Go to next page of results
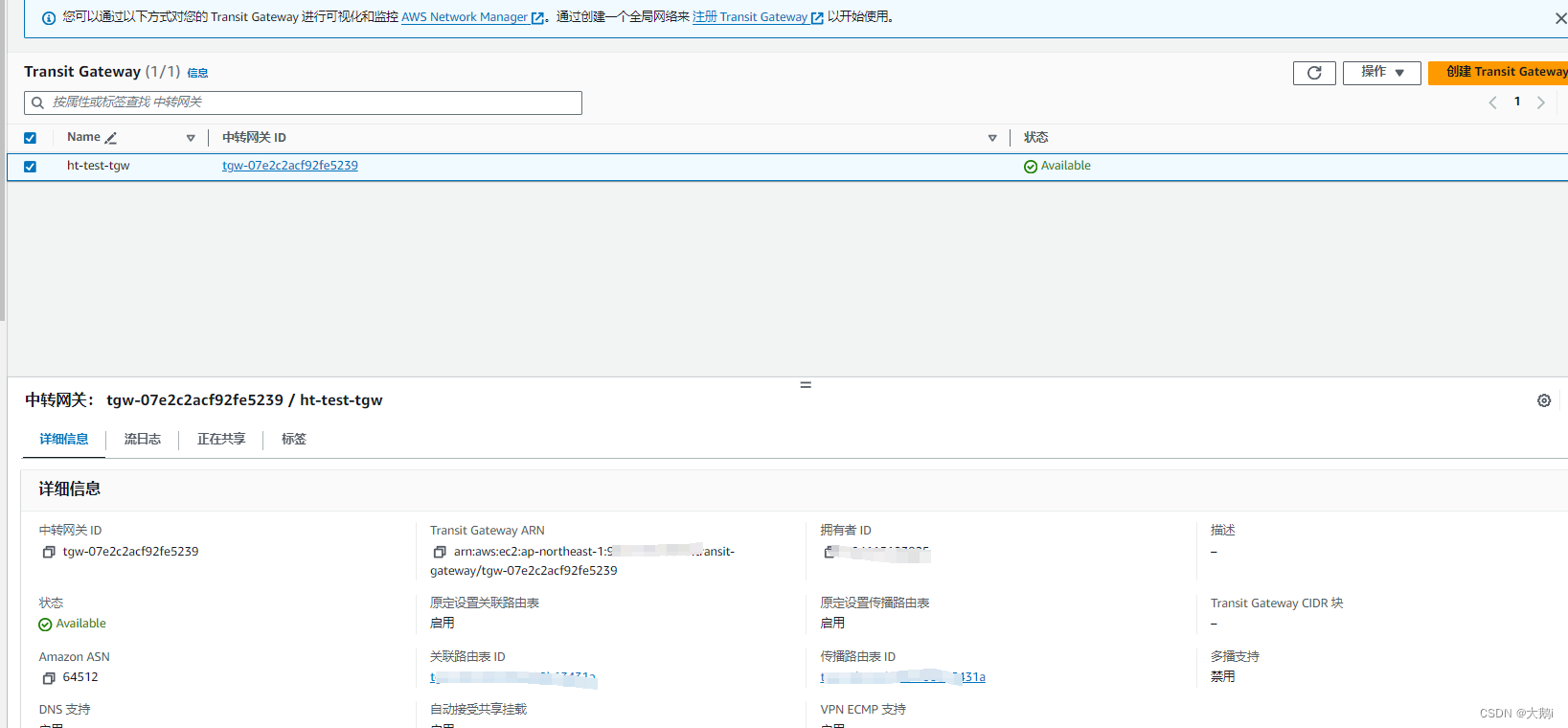 [1541, 102]
